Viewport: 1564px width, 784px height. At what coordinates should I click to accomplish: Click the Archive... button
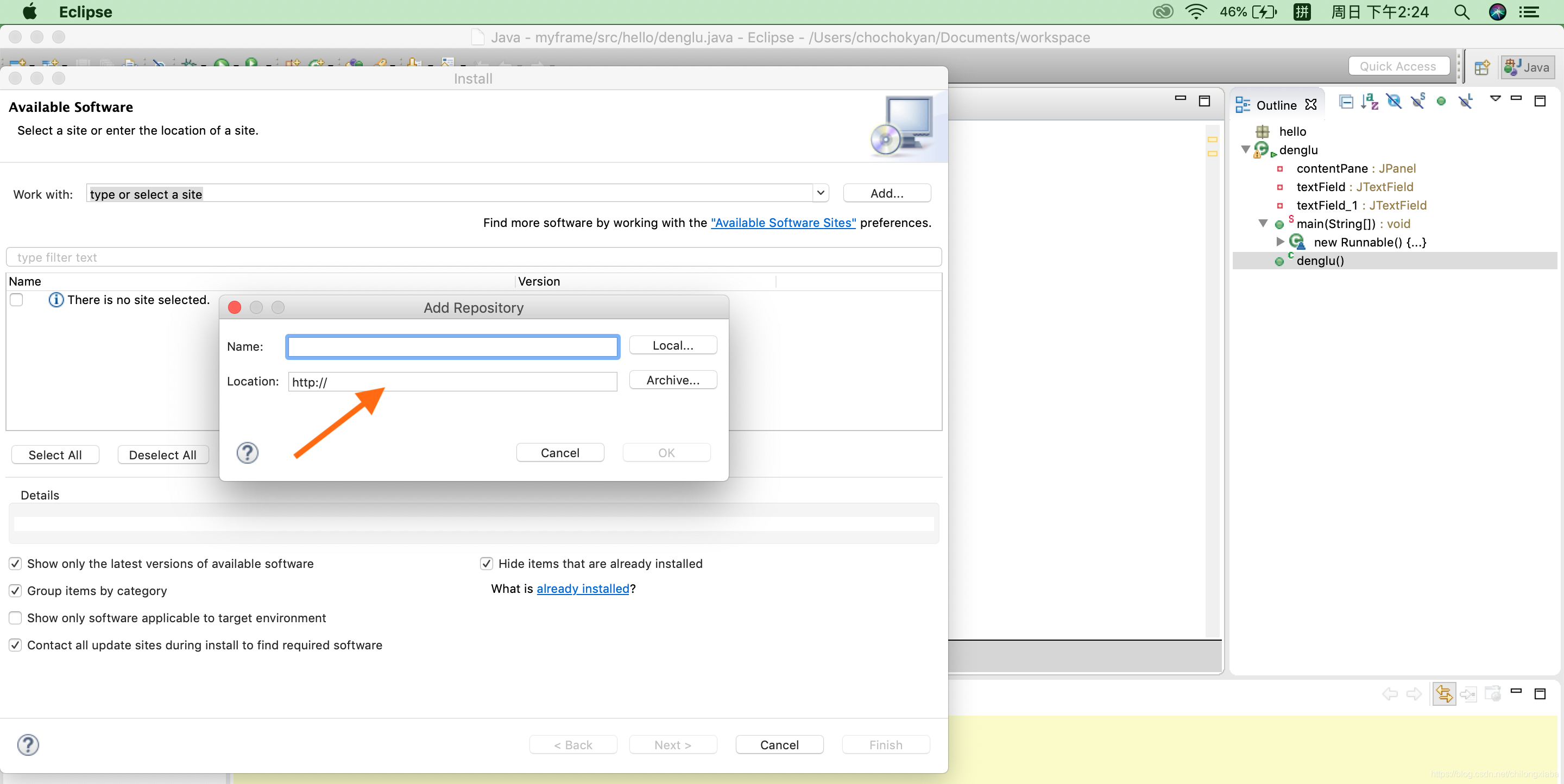click(673, 380)
